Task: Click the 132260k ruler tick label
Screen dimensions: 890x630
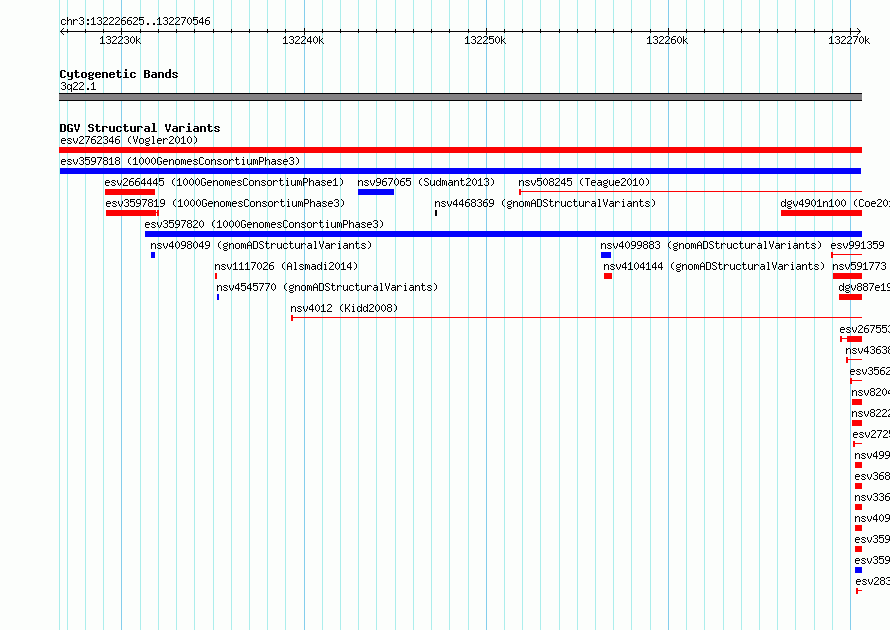Action: coord(667,40)
